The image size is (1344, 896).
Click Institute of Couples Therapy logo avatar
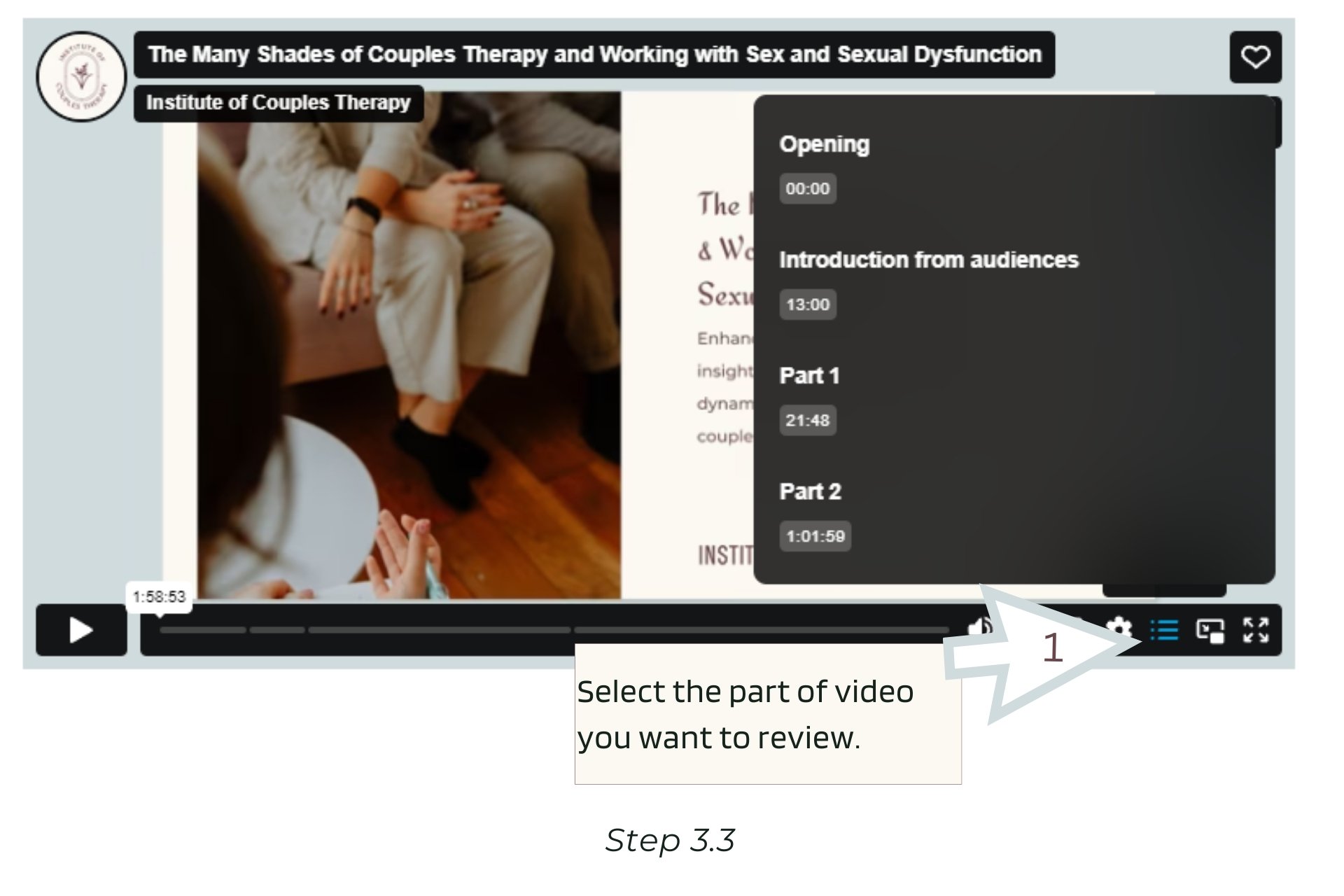(81, 76)
